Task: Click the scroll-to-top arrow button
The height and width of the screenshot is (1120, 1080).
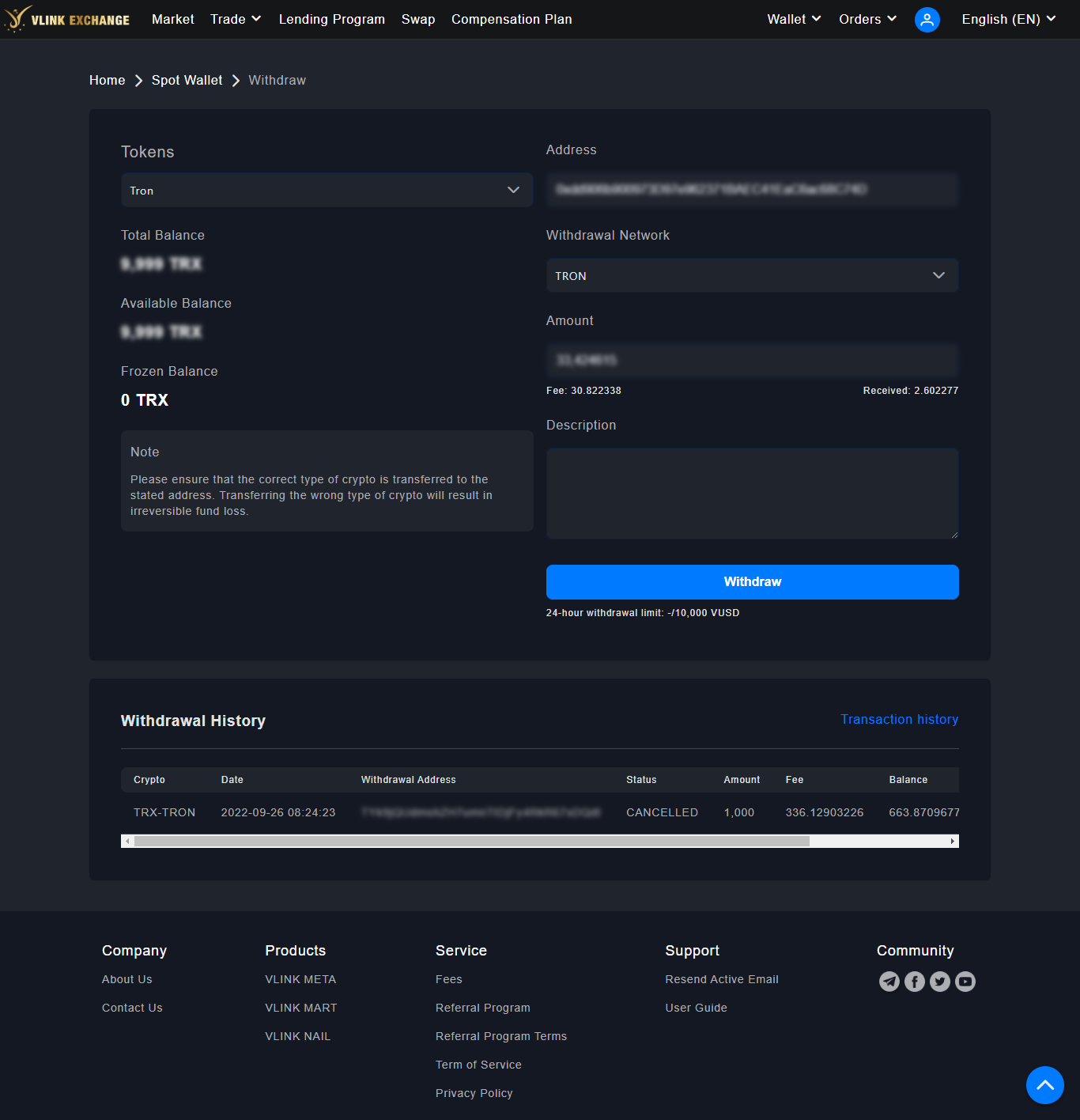Action: pyautogui.click(x=1044, y=1085)
